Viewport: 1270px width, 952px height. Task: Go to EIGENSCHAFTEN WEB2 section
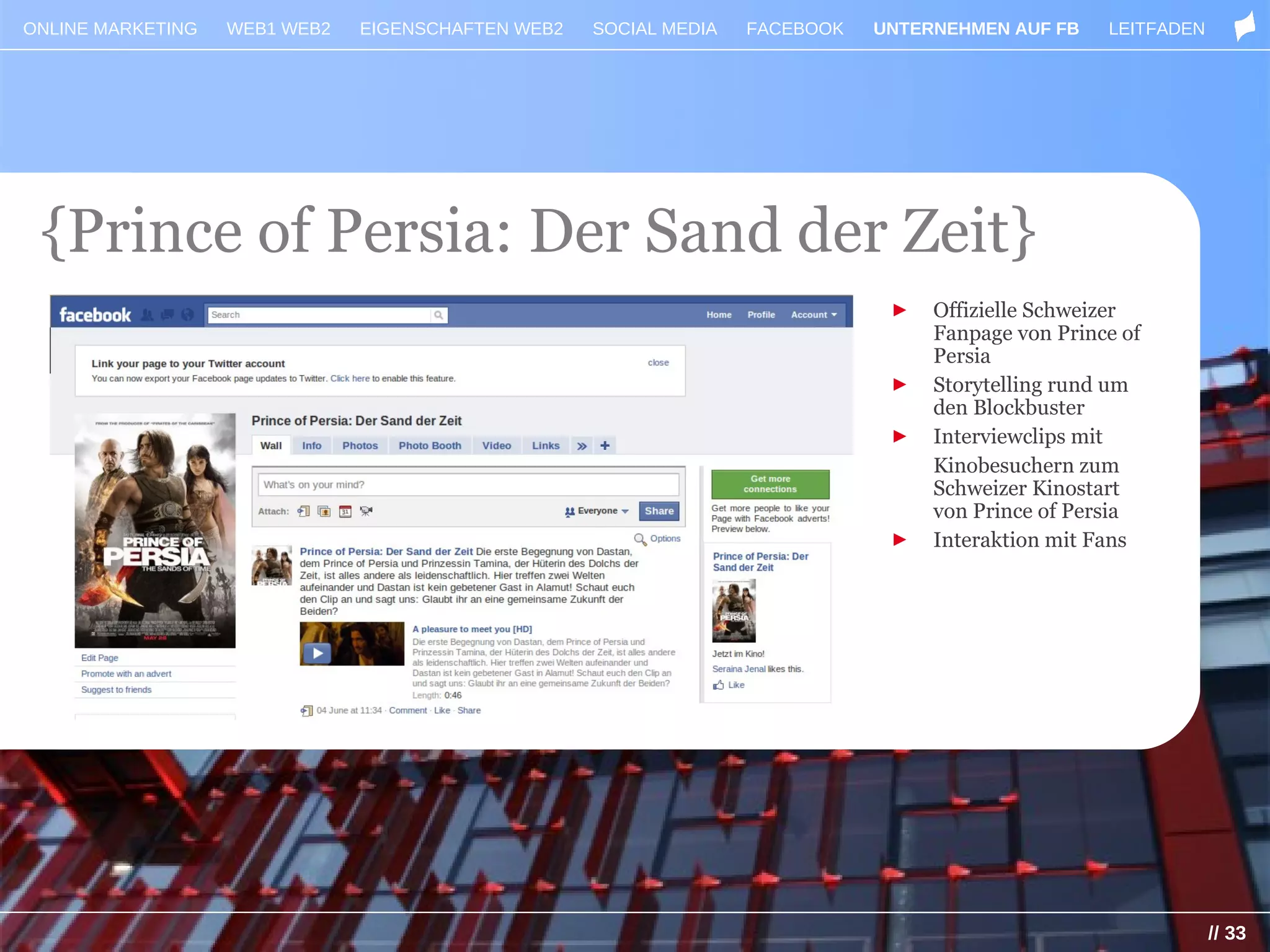(x=461, y=29)
